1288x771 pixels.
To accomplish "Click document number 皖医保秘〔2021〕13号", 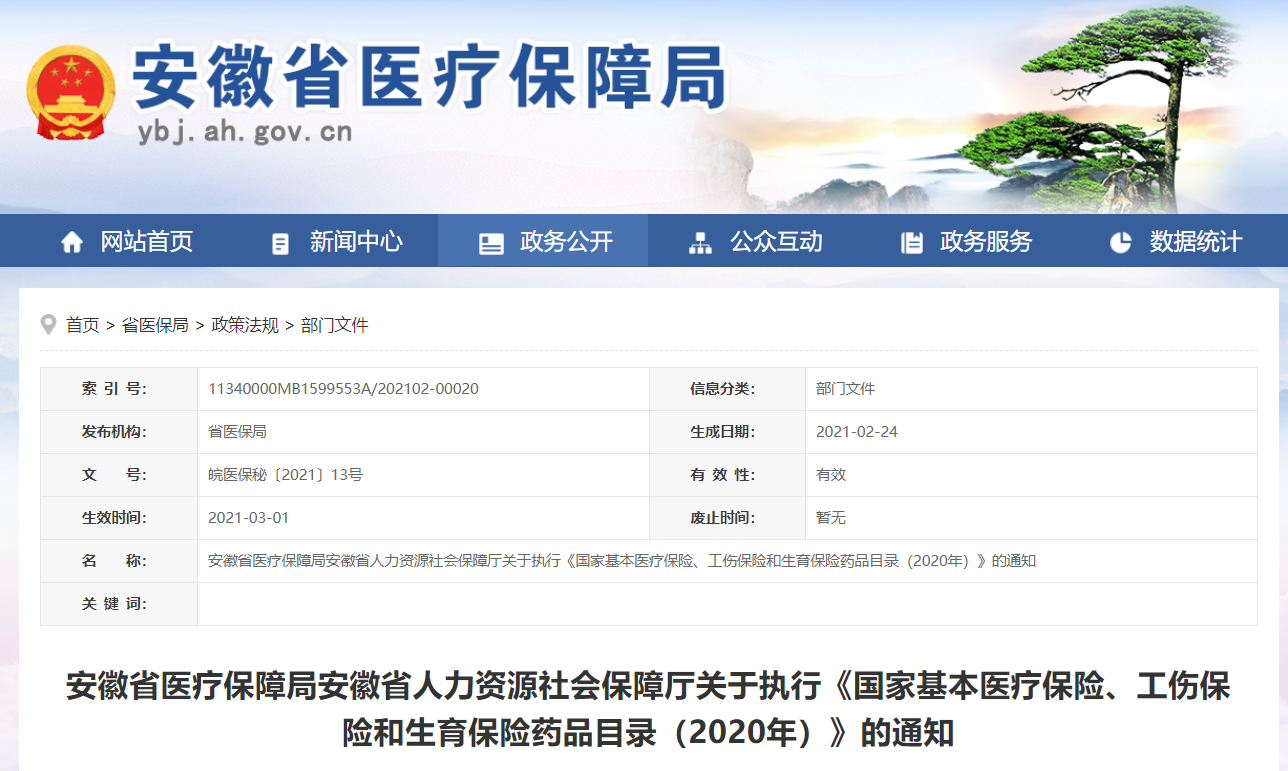I will pyautogui.click(x=285, y=475).
